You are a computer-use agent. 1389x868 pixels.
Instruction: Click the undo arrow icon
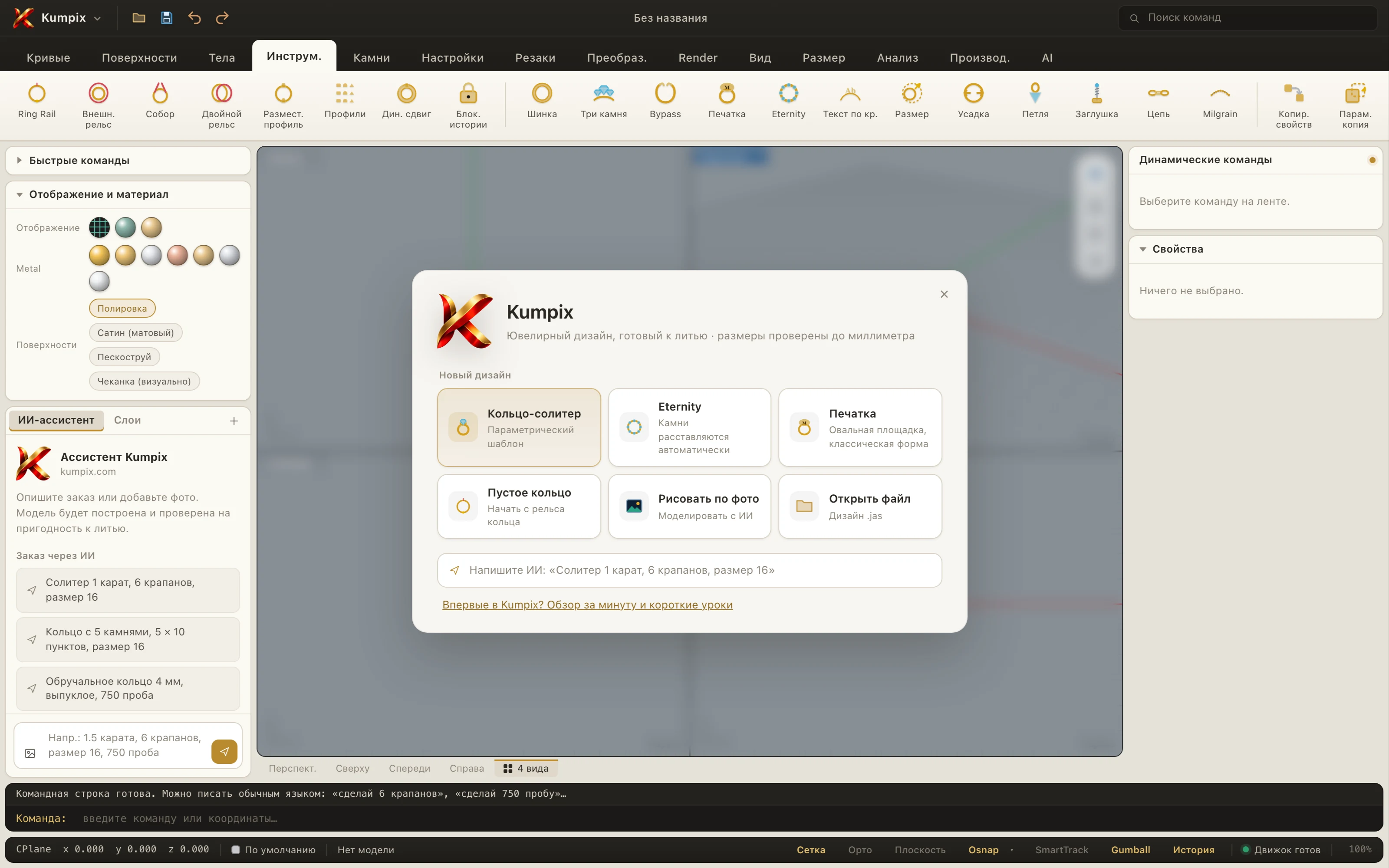point(194,18)
